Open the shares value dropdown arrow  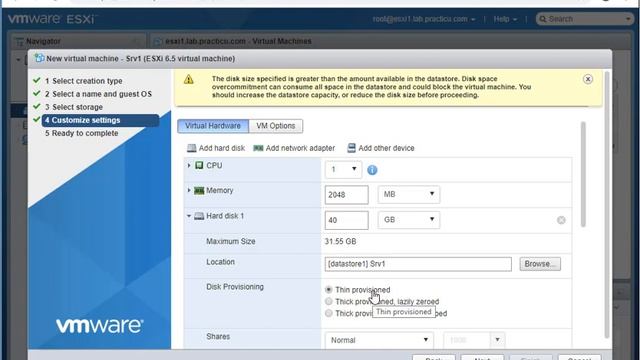497,340
